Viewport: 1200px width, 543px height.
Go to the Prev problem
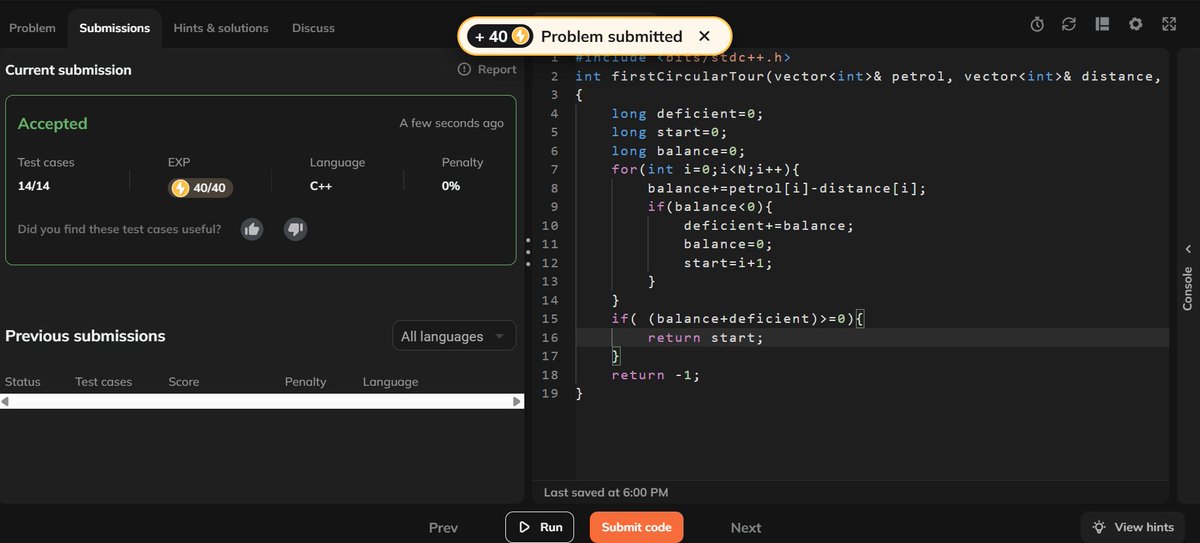(443, 528)
